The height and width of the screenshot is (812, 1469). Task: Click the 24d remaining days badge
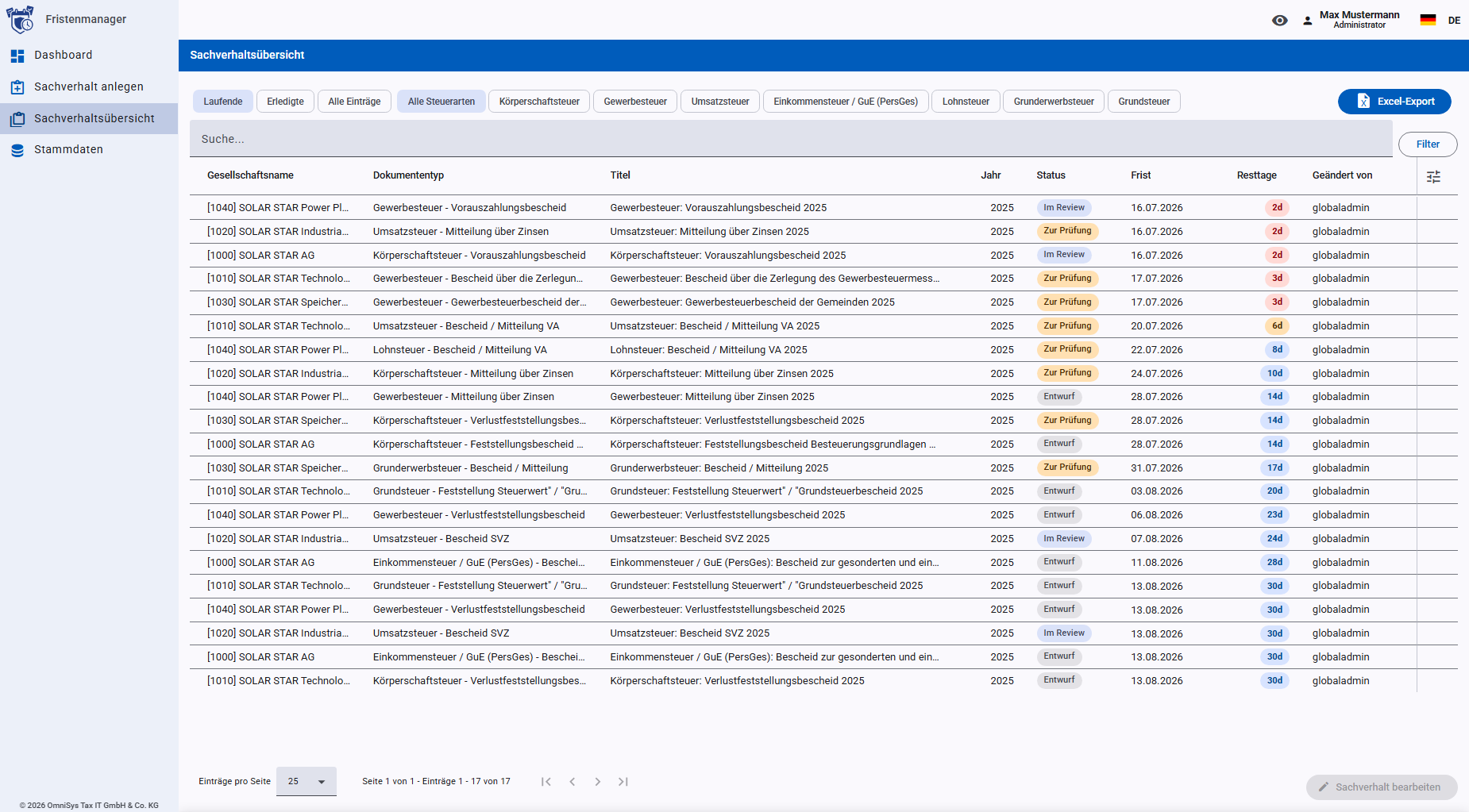click(x=1274, y=538)
